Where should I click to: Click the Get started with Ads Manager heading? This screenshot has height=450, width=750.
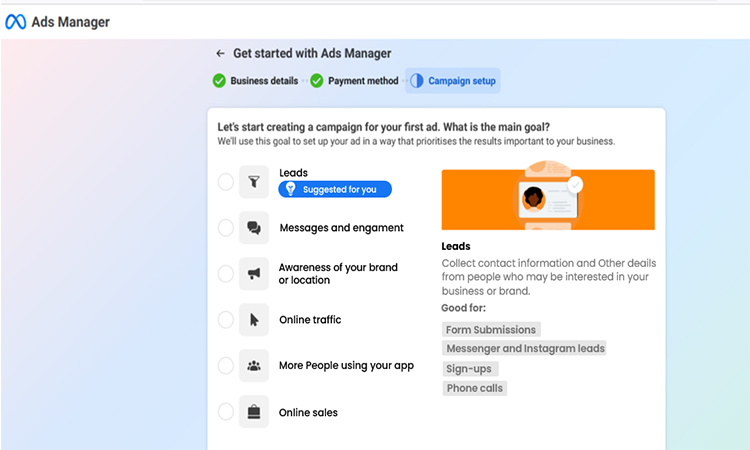[x=312, y=54]
